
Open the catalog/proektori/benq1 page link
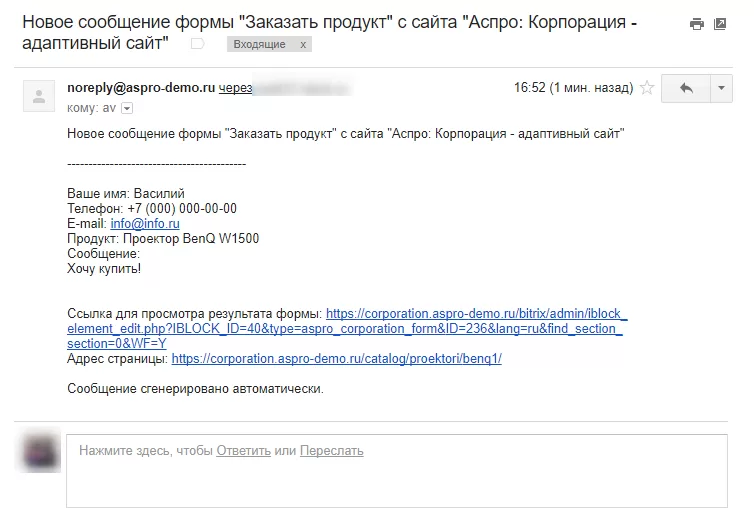(x=337, y=359)
